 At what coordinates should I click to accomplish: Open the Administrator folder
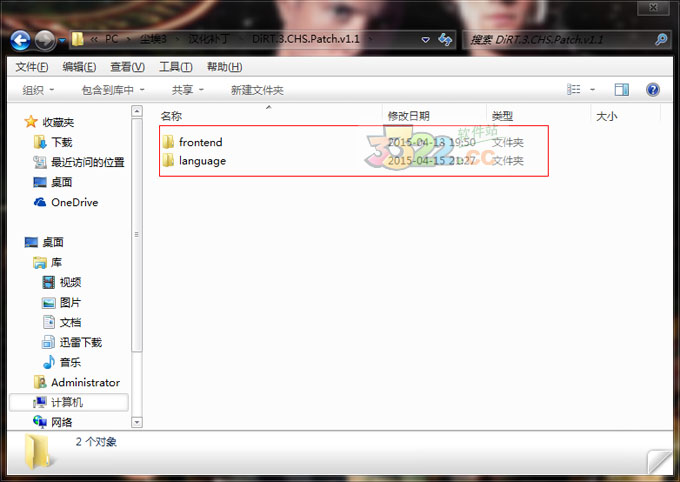85,382
